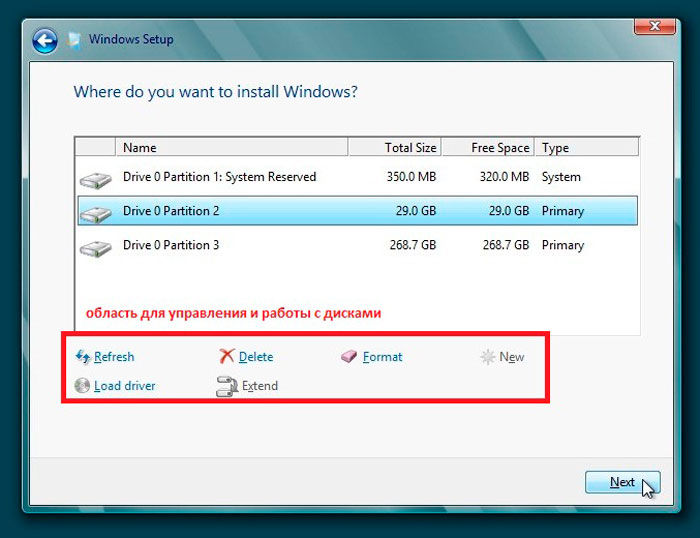Sort by the Free Space column header

click(x=488, y=147)
